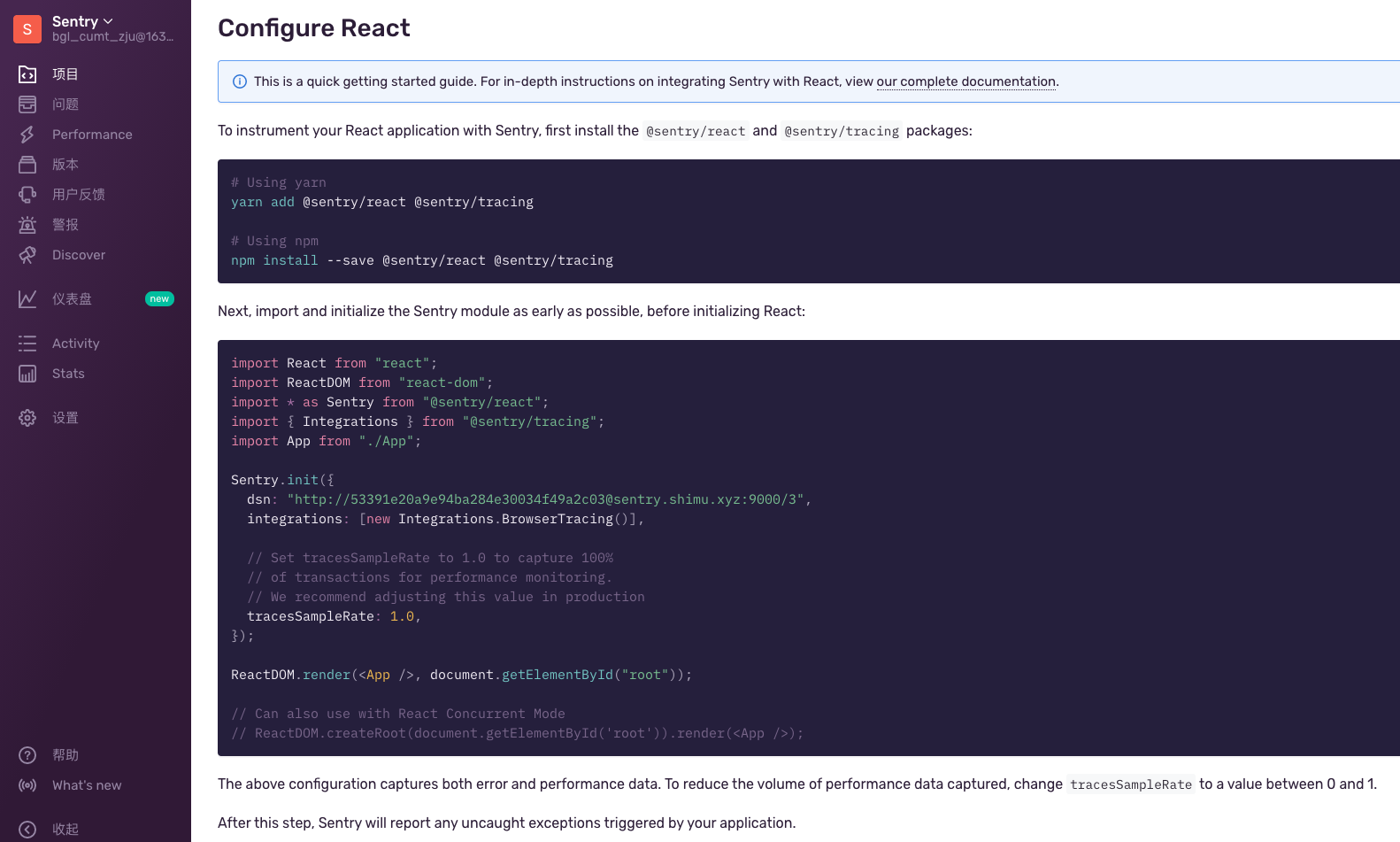
Task: Open the Sentry organization dropdown chevron
Action: [x=108, y=21]
